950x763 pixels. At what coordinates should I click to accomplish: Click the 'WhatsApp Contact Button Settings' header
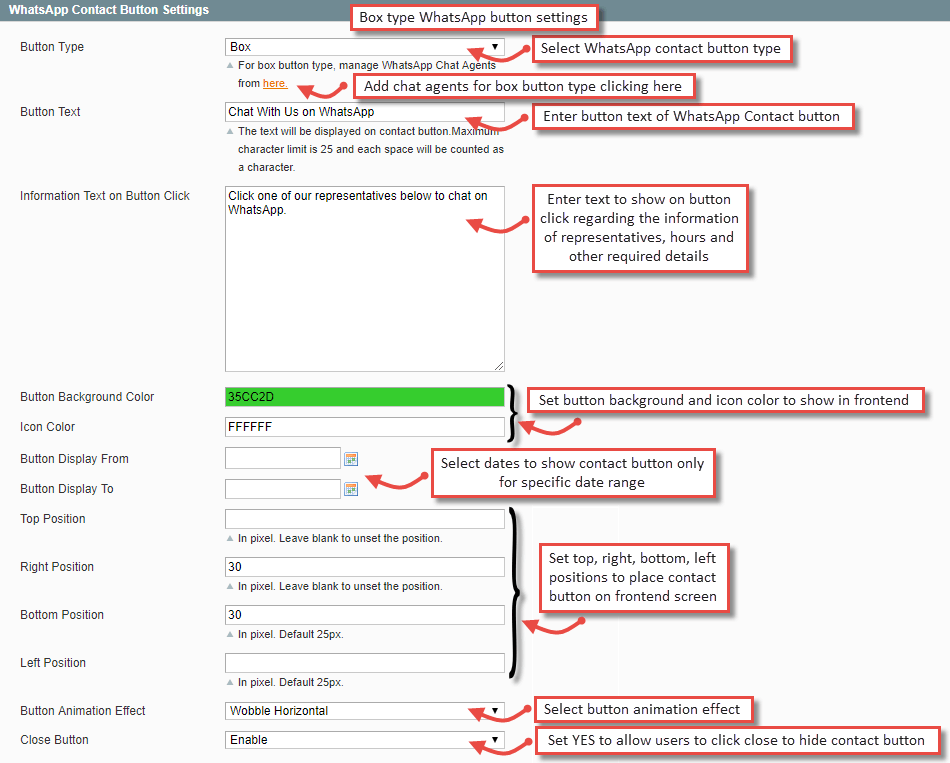point(109,10)
